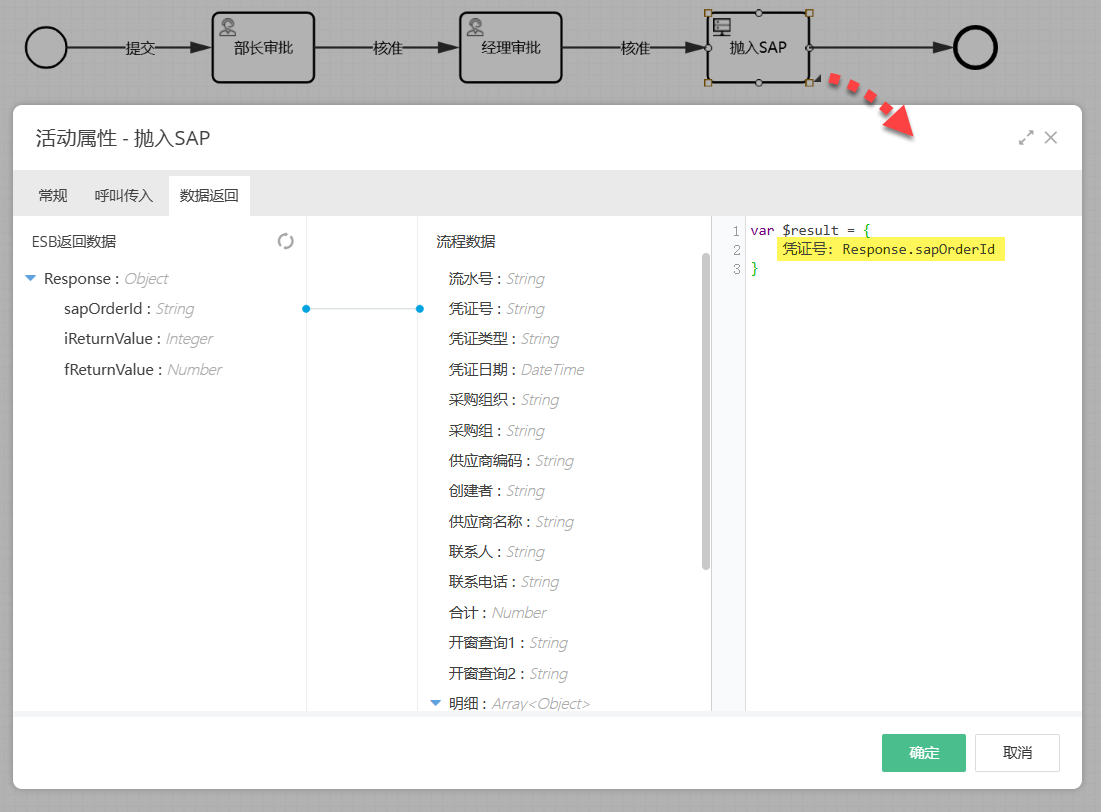
Task: Select the 经理审批 user task node
Action: pos(510,48)
